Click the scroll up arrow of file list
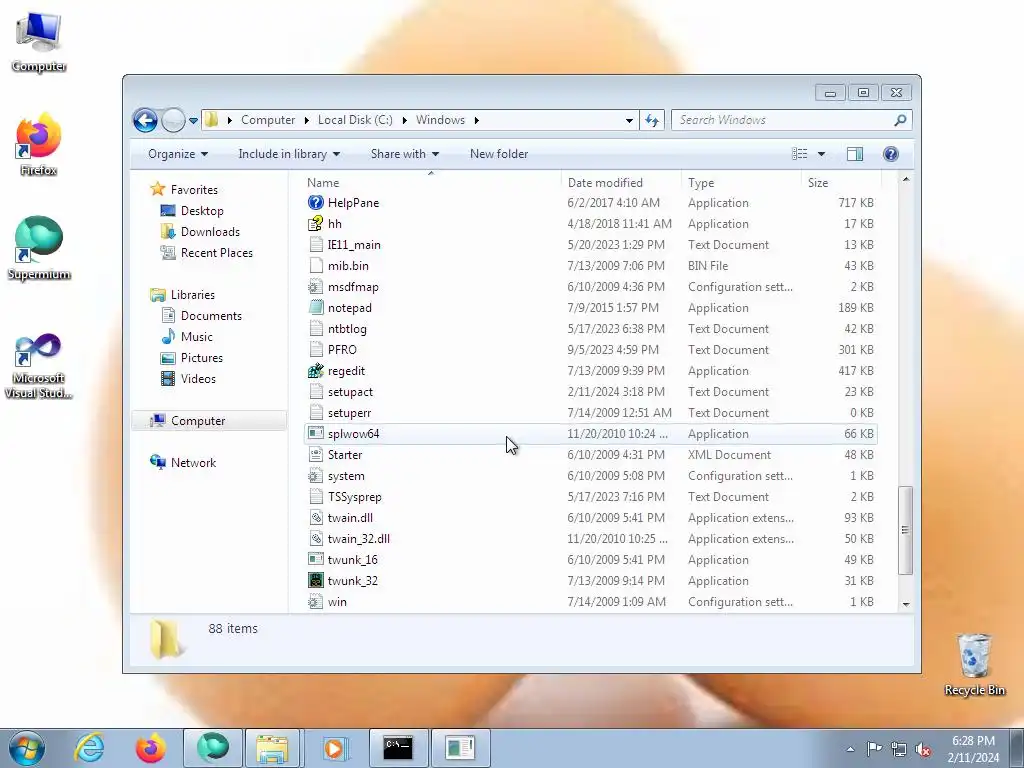Image resolution: width=1024 pixels, height=768 pixels. [905, 180]
